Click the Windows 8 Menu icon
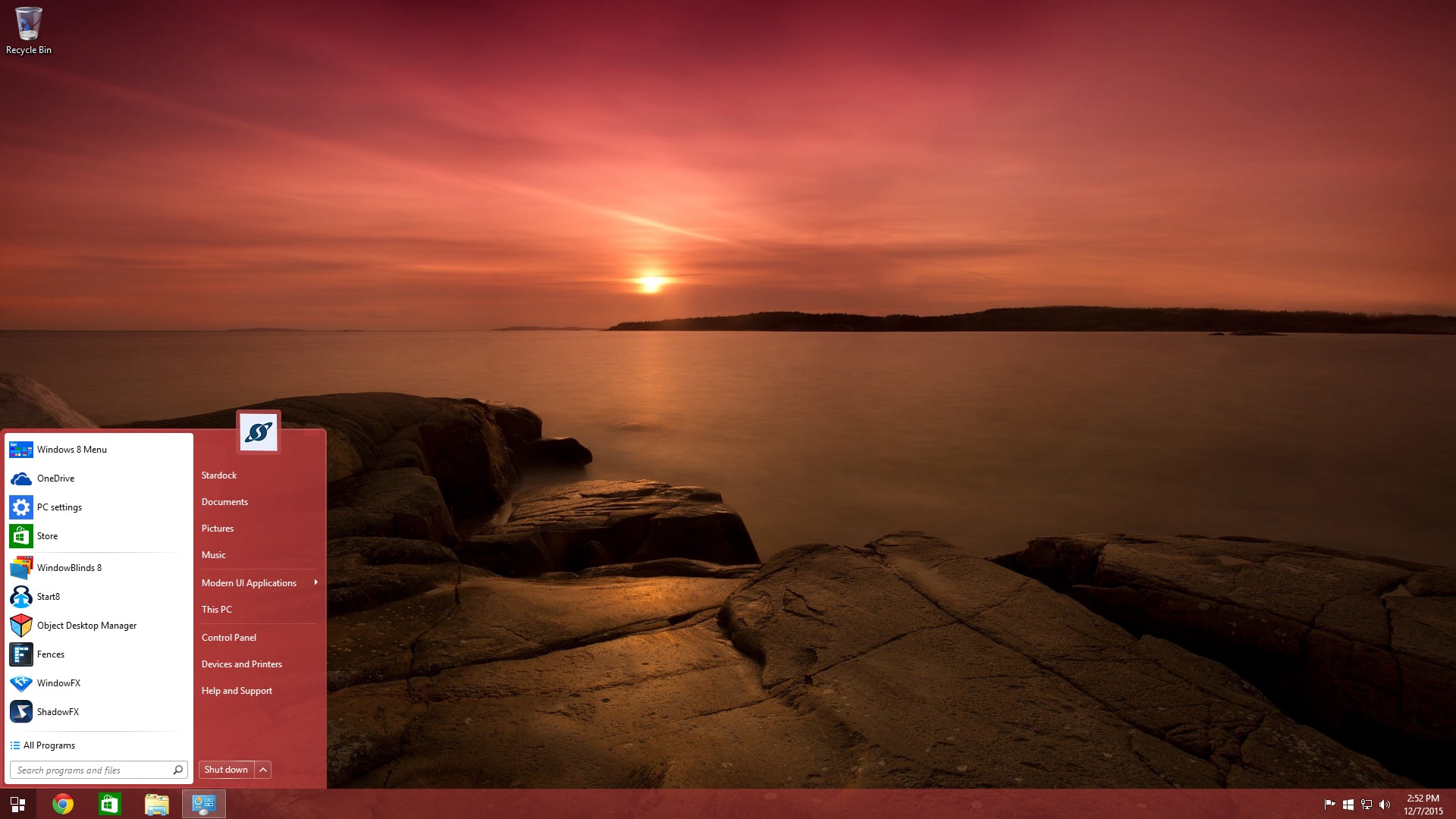 tap(21, 450)
